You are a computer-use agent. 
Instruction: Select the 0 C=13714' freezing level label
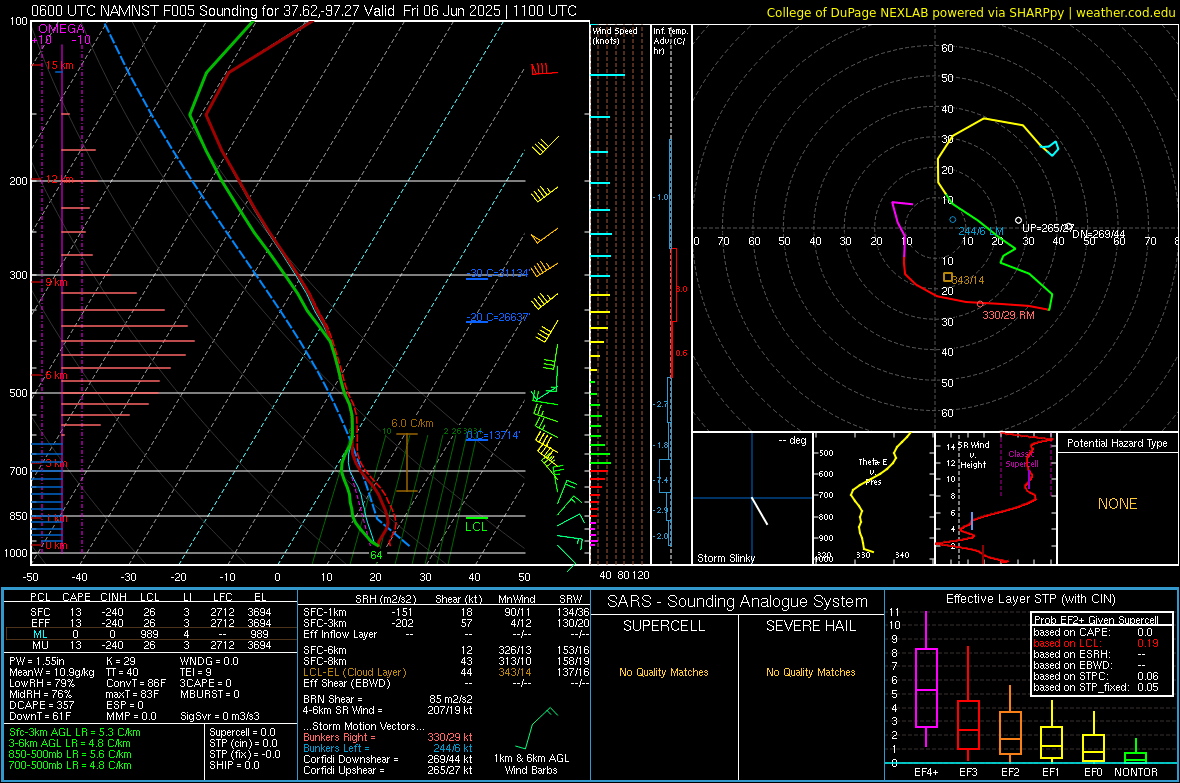(493, 435)
